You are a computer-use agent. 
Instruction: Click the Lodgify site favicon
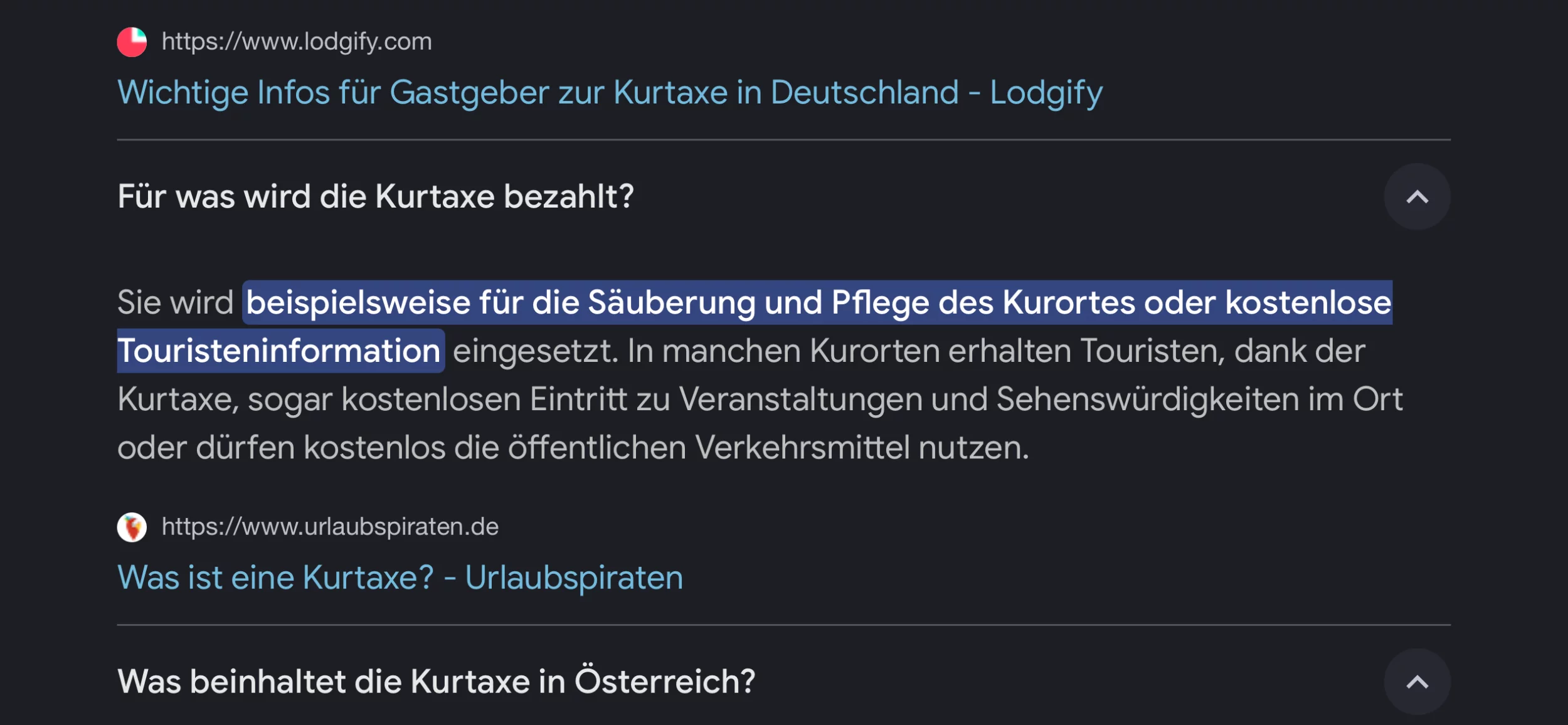132,42
